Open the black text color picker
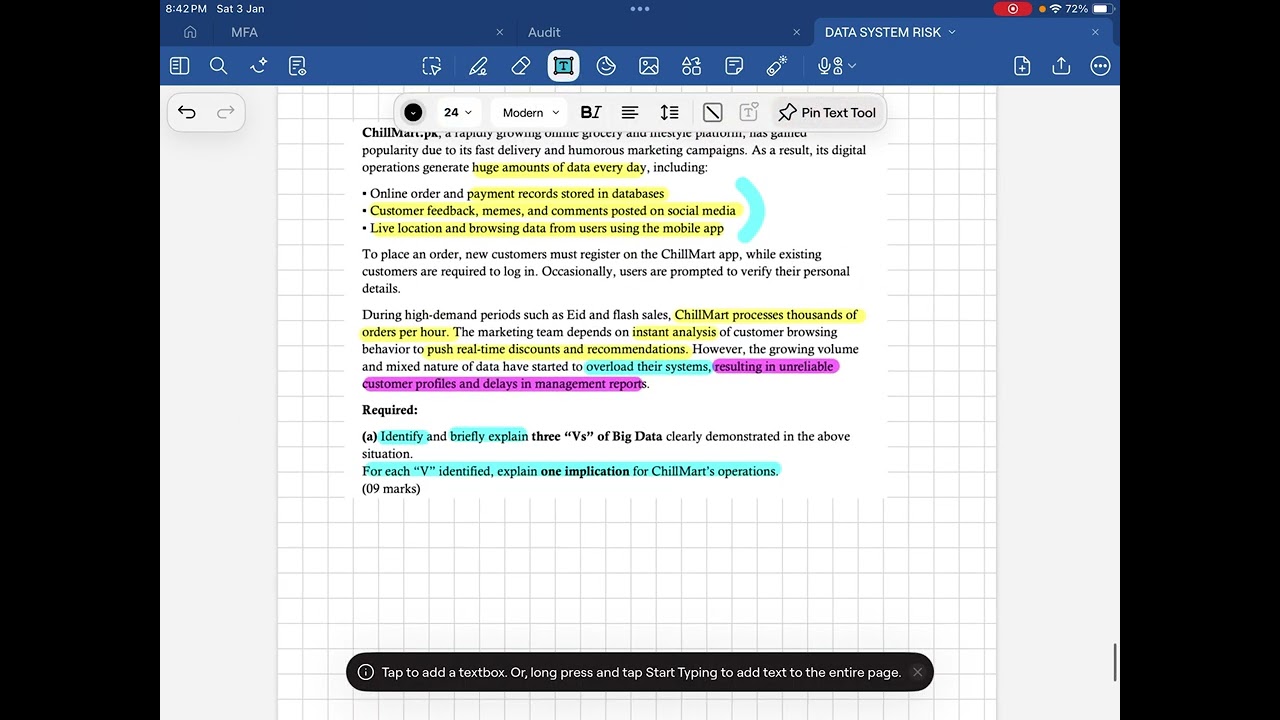1280x720 pixels. (413, 113)
